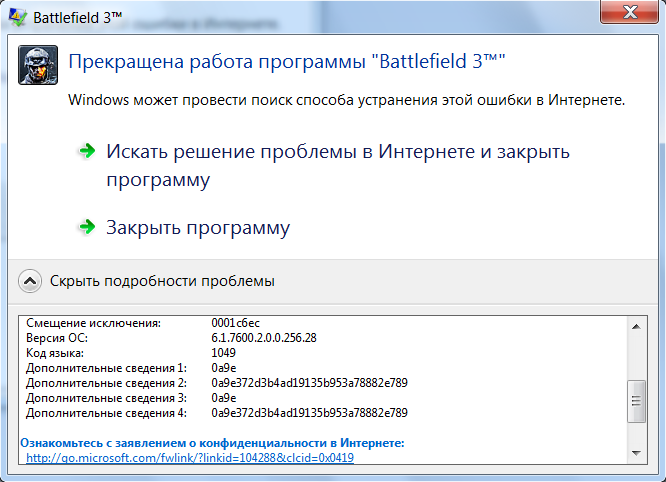Click the title bar program icon

[18, 17]
